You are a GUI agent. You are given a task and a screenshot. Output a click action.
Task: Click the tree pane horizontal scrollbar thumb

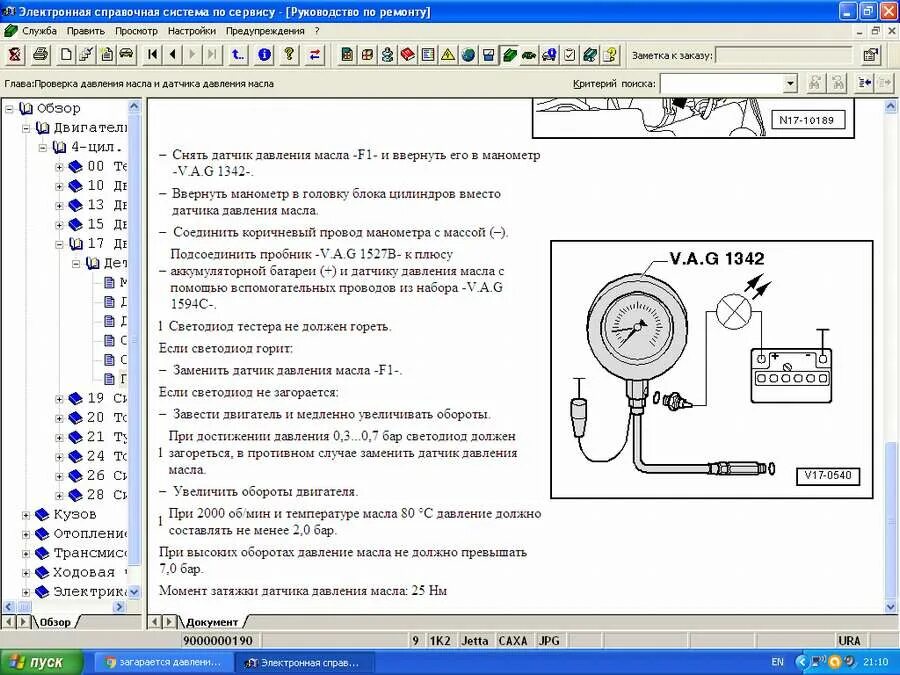click(x=25, y=607)
